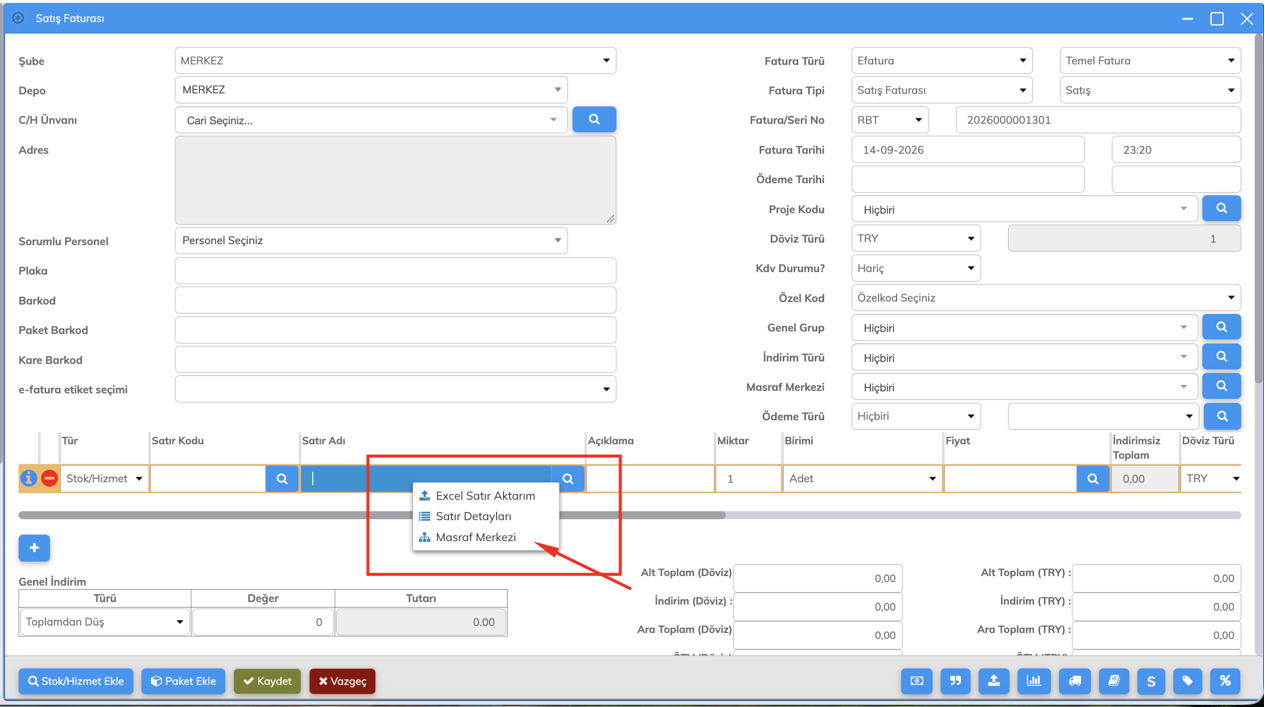Choose Excel Satır Aktarım menu item
Screen dimensions: 1265x707
[x=485, y=496]
